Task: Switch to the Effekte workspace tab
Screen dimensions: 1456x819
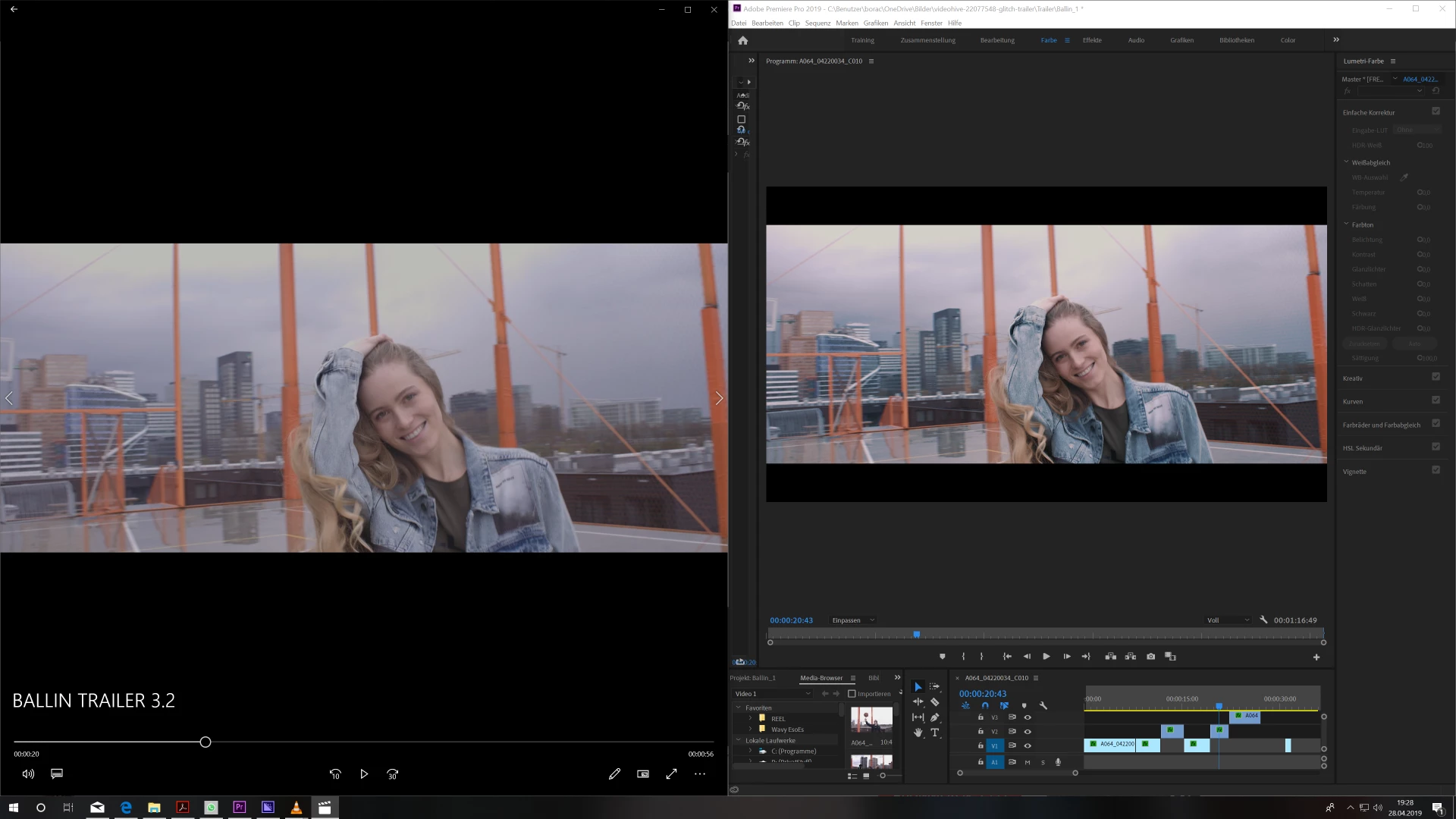Action: click(x=1092, y=40)
